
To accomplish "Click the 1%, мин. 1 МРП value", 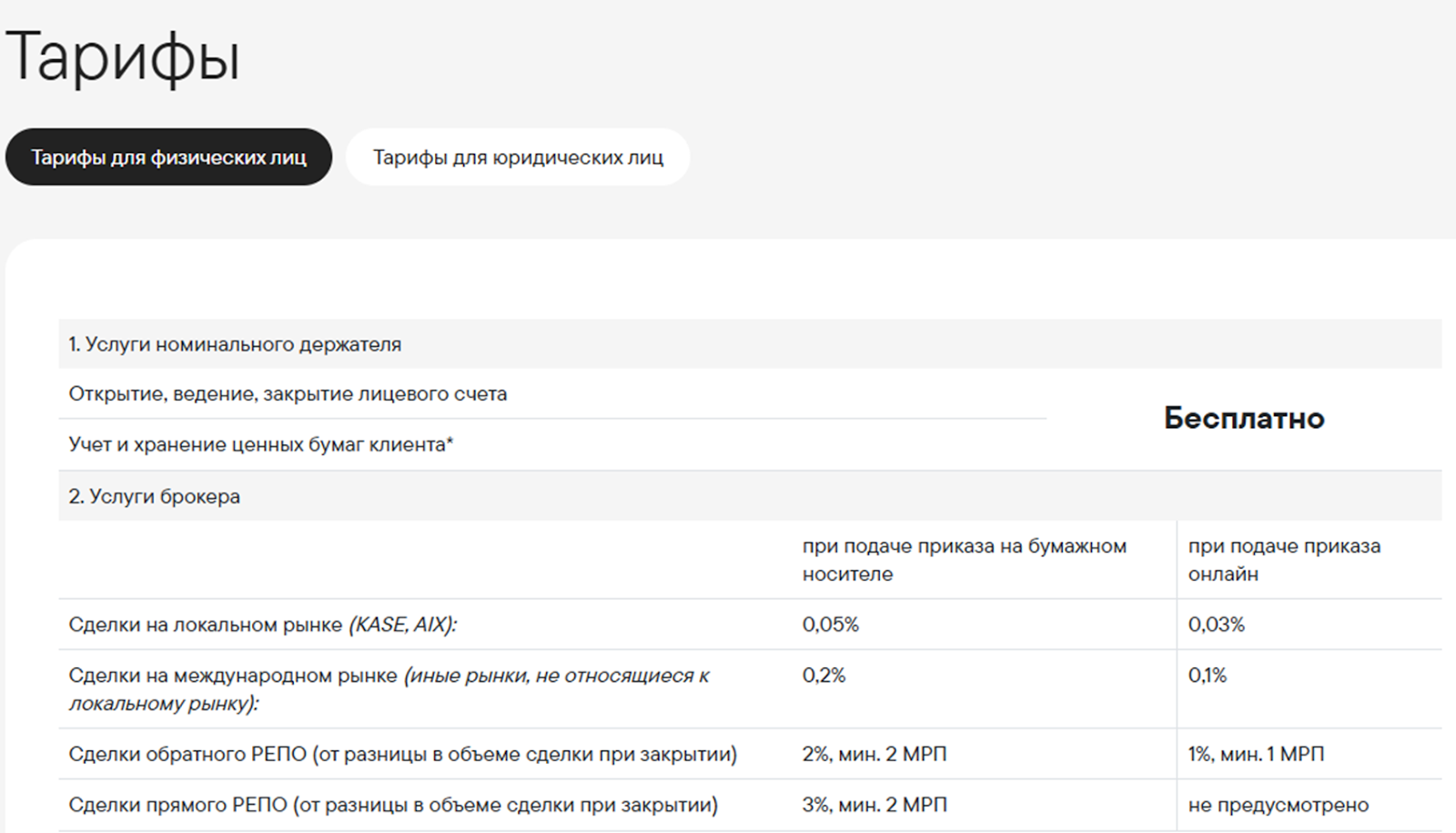I will click(x=1256, y=754).
